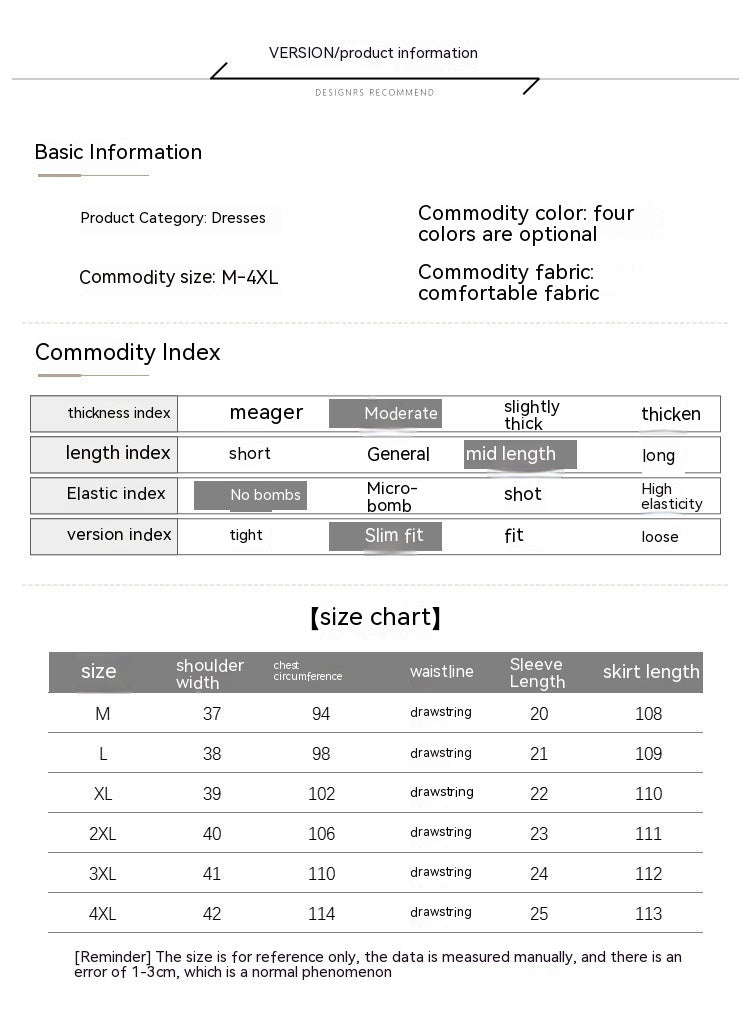Screen dimensions: 750x1011
Task: Choose the mid length option
Action: (x=520, y=454)
